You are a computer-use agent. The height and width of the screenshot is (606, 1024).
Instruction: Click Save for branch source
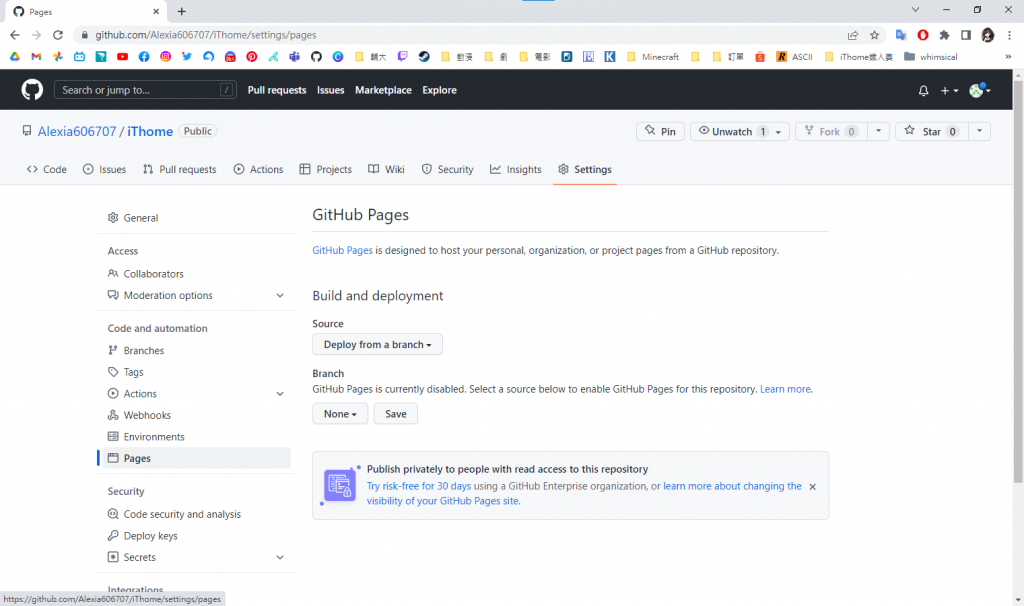396,413
